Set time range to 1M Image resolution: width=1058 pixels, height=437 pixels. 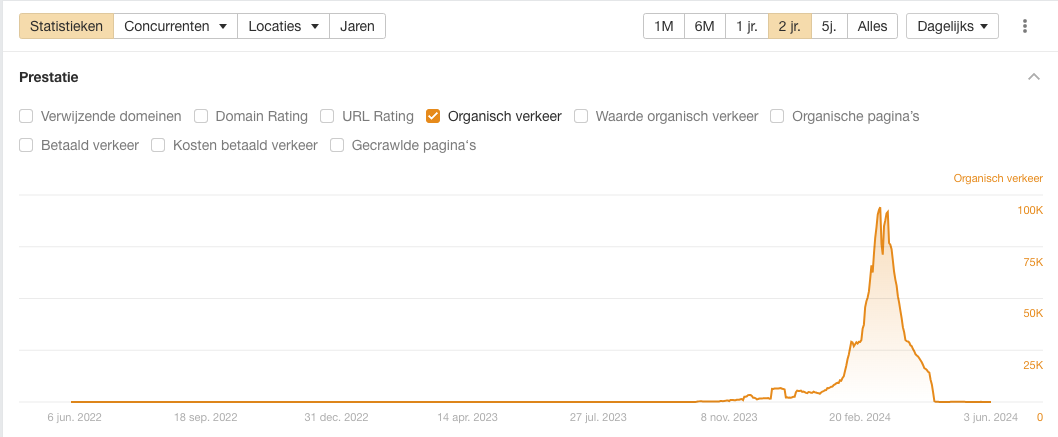663,26
